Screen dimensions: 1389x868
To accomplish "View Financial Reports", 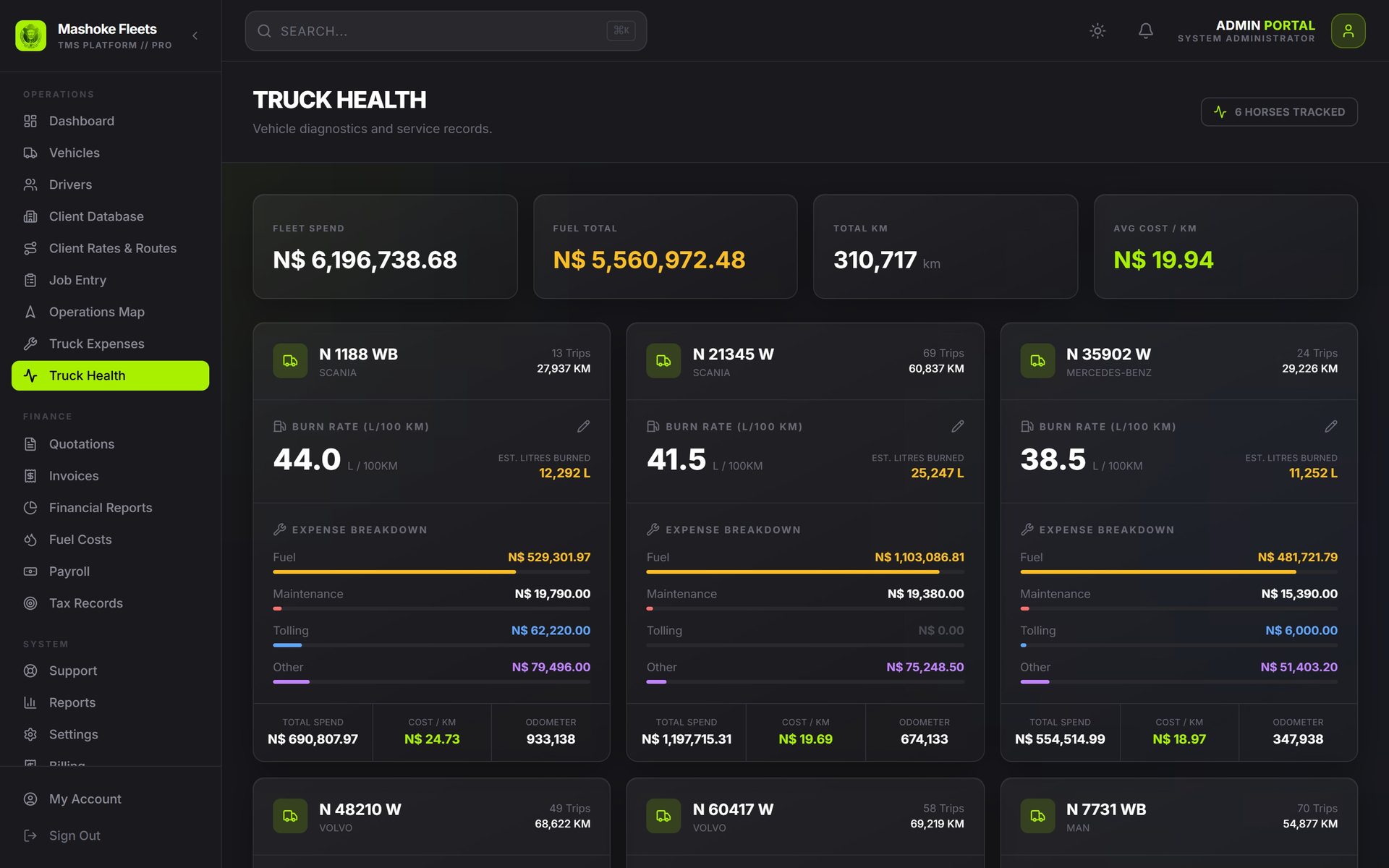I will (111, 508).
